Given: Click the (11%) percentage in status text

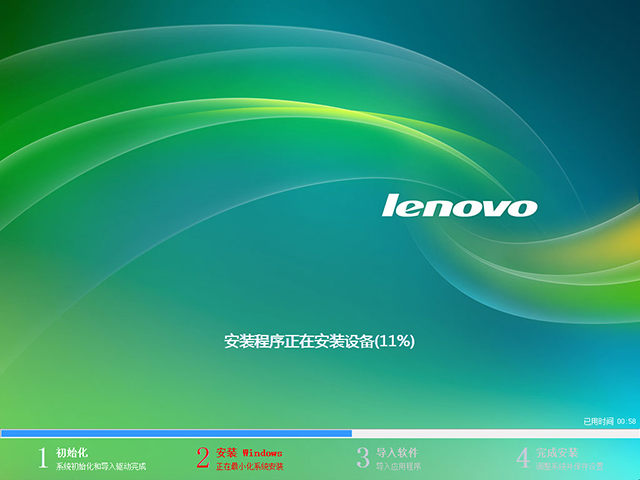Looking at the screenshot, I should 395,341.
